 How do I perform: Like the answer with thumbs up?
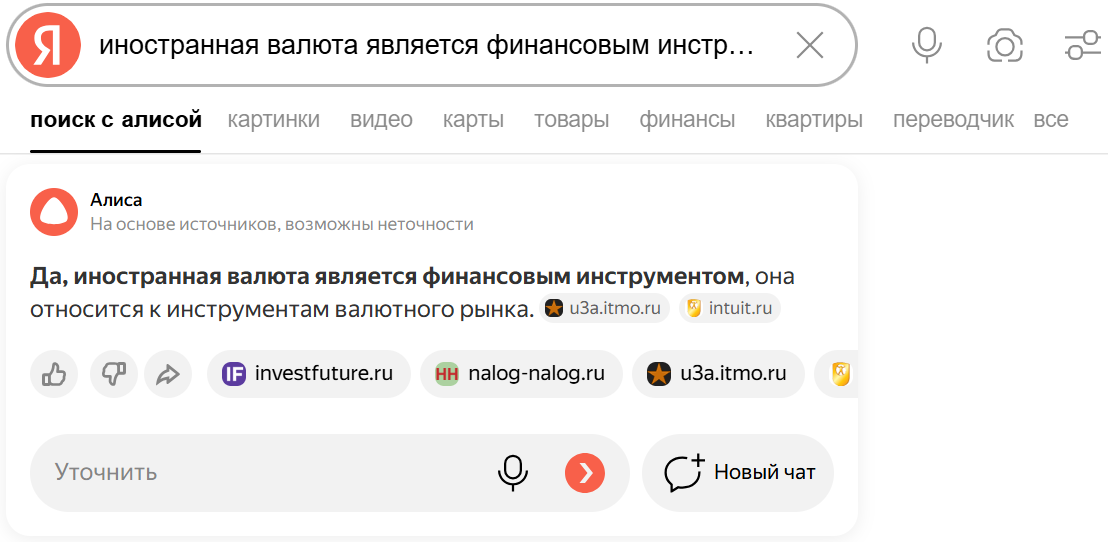54,373
